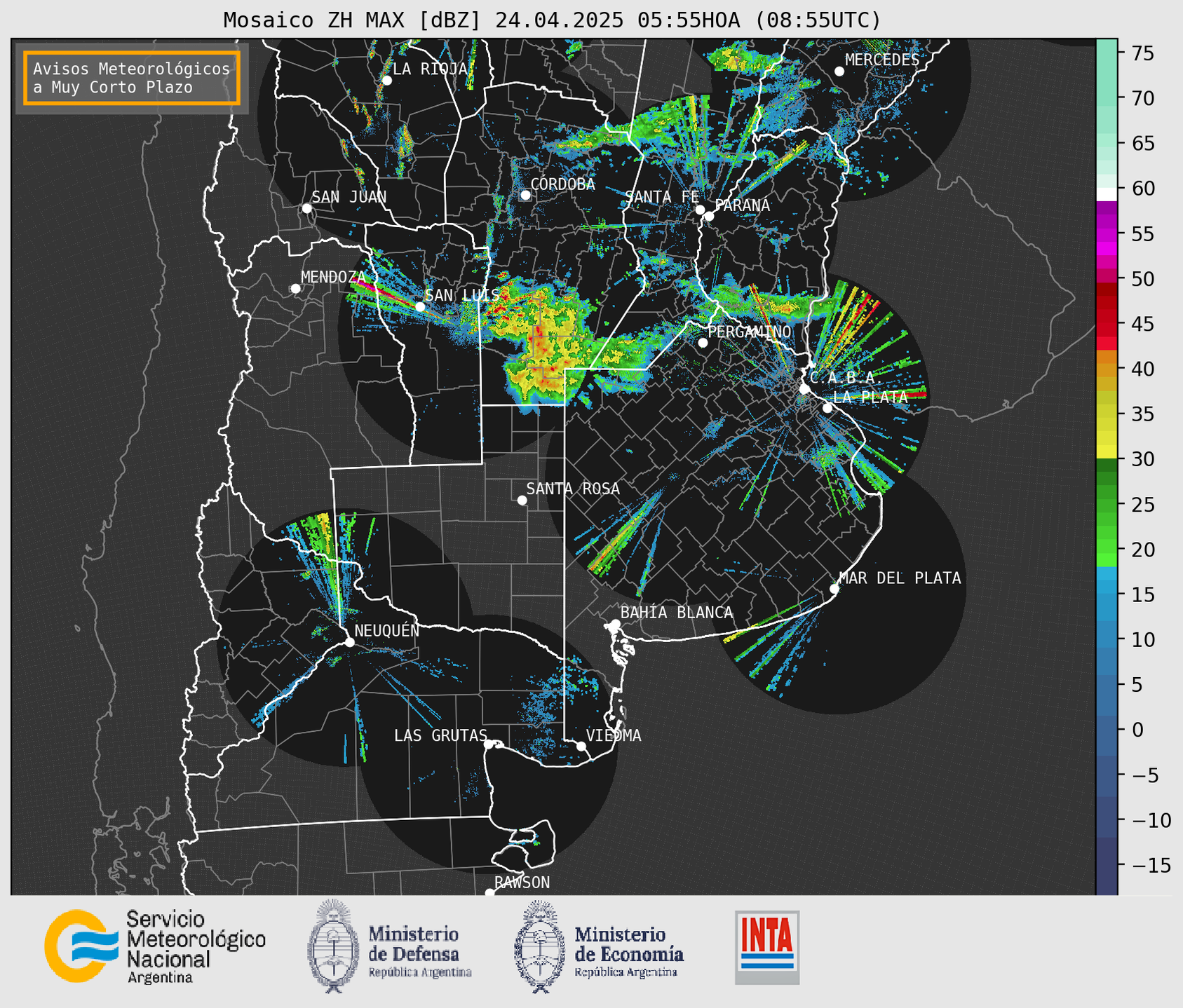
Task: Click the Ministerio de Economía coat of arms
Action: [x=539, y=946]
